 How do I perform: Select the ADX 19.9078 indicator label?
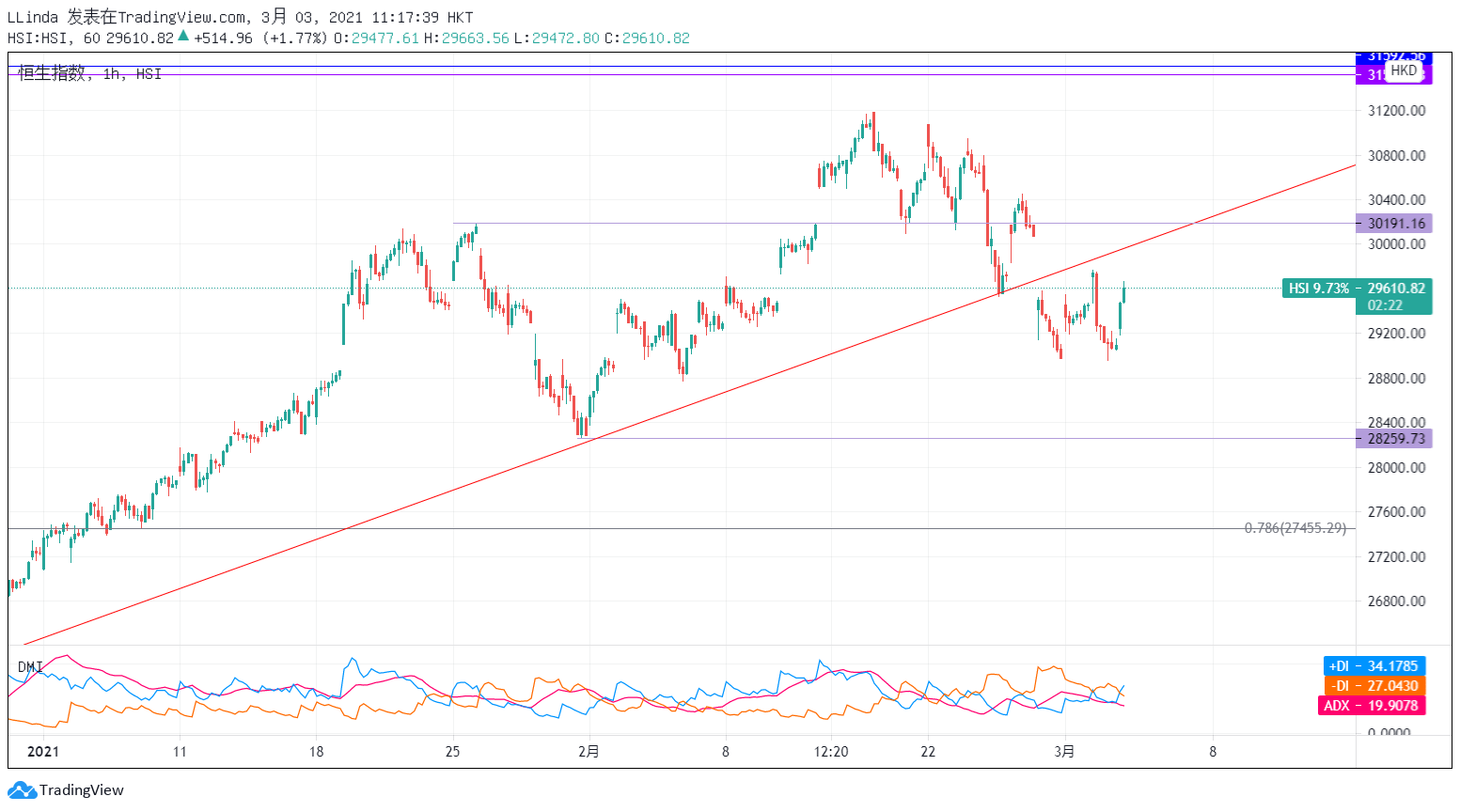pyautogui.click(x=1371, y=706)
